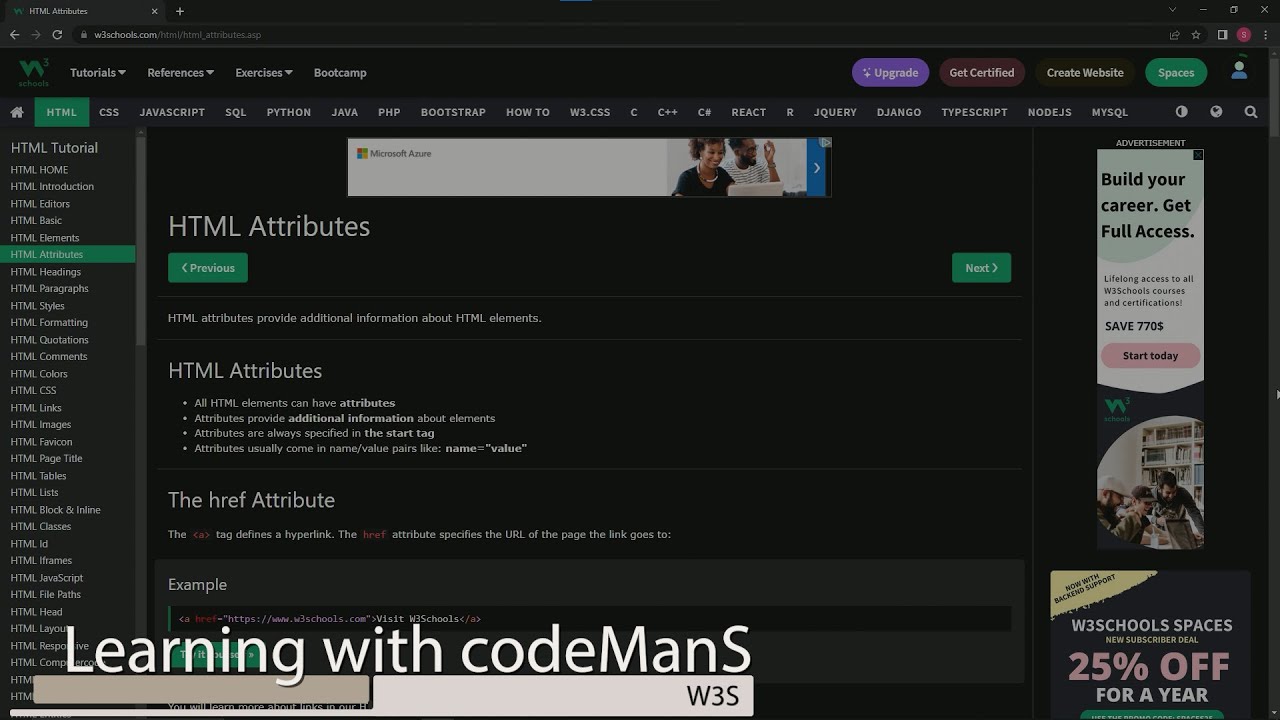This screenshot has height=720, width=1280.
Task: Open the search magnifier icon
Action: pyautogui.click(x=1251, y=112)
